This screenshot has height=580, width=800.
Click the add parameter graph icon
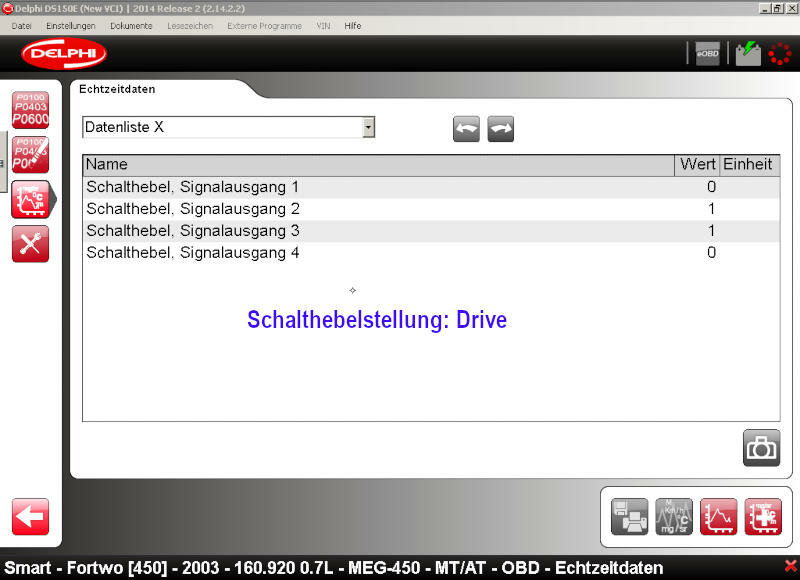[762, 517]
